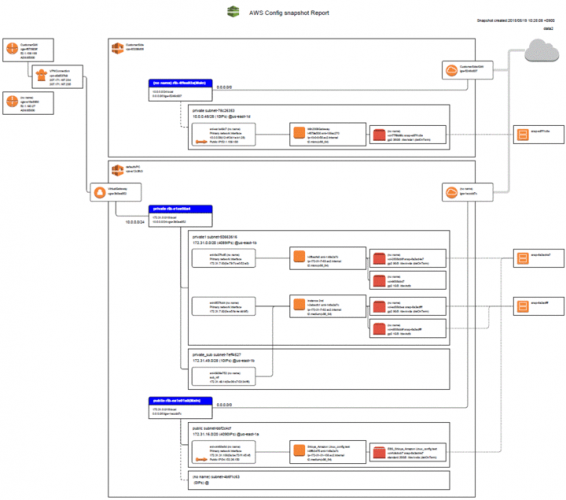Click the '(0IPs) @' text in the bottom subnet
The width and height of the screenshot is (566, 500).
coord(201,483)
